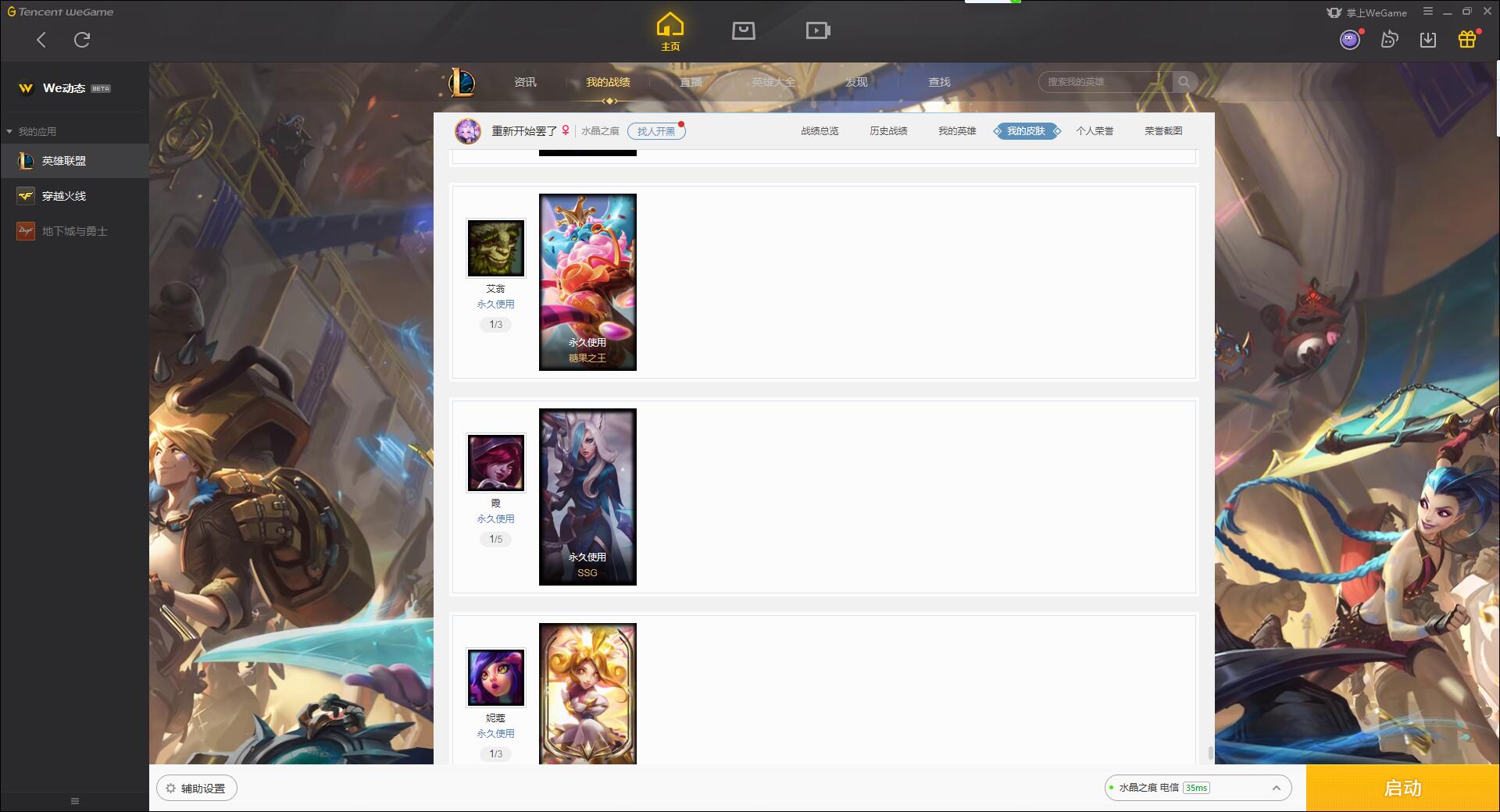The width and height of the screenshot is (1500, 812).
Task: Click 永久使用 under 艾翁
Action: (495, 304)
